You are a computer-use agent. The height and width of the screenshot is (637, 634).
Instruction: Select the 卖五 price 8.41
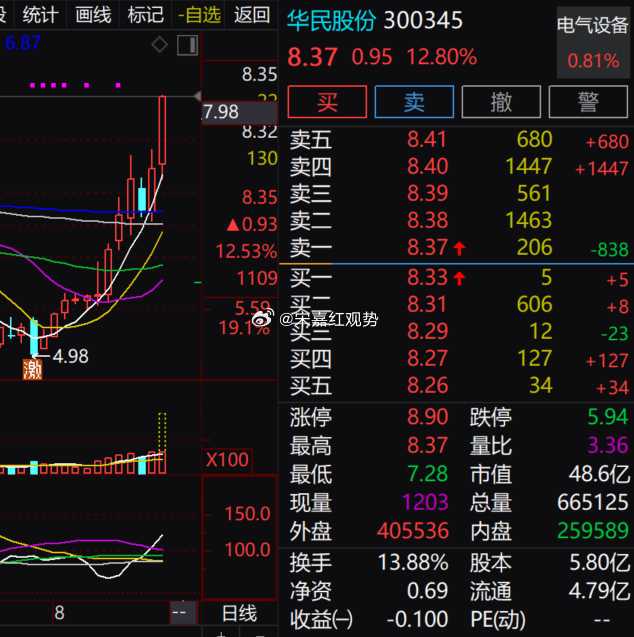tap(427, 139)
